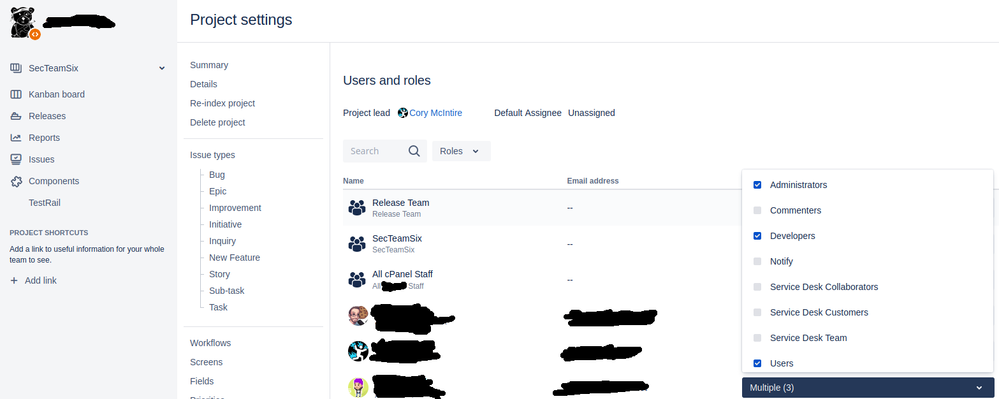Click the Components puzzle icon
The width and height of the screenshot is (999, 399).
point(16,181)
